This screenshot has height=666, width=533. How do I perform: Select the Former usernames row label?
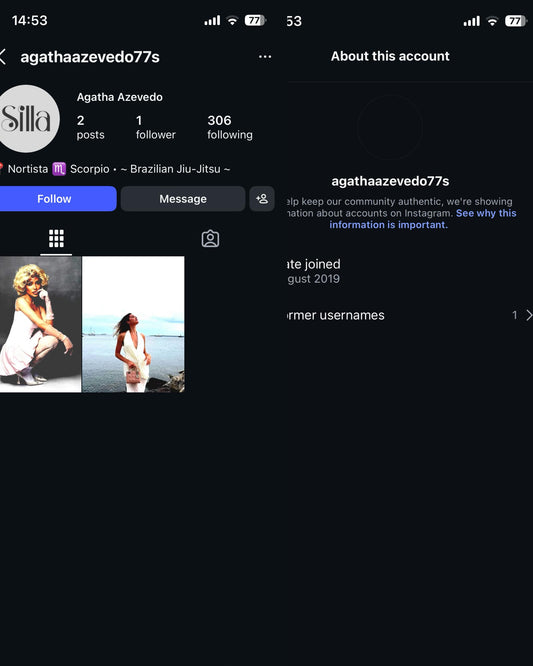[336, 315]
